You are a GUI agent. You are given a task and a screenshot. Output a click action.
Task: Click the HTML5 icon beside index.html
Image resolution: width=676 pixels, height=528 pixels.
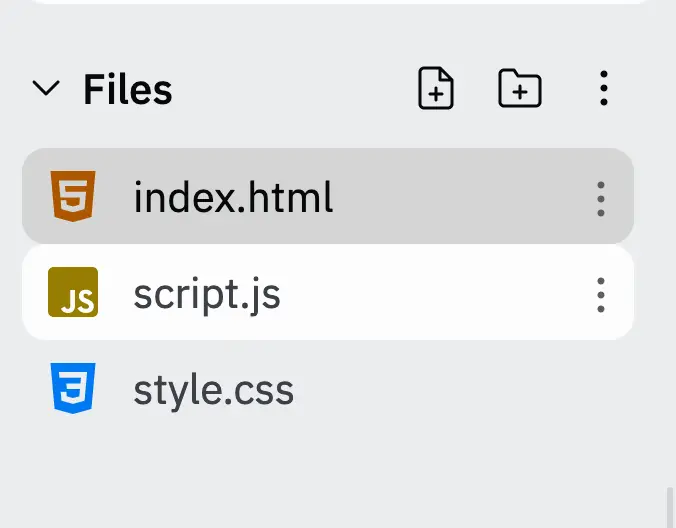coord(73,196)
